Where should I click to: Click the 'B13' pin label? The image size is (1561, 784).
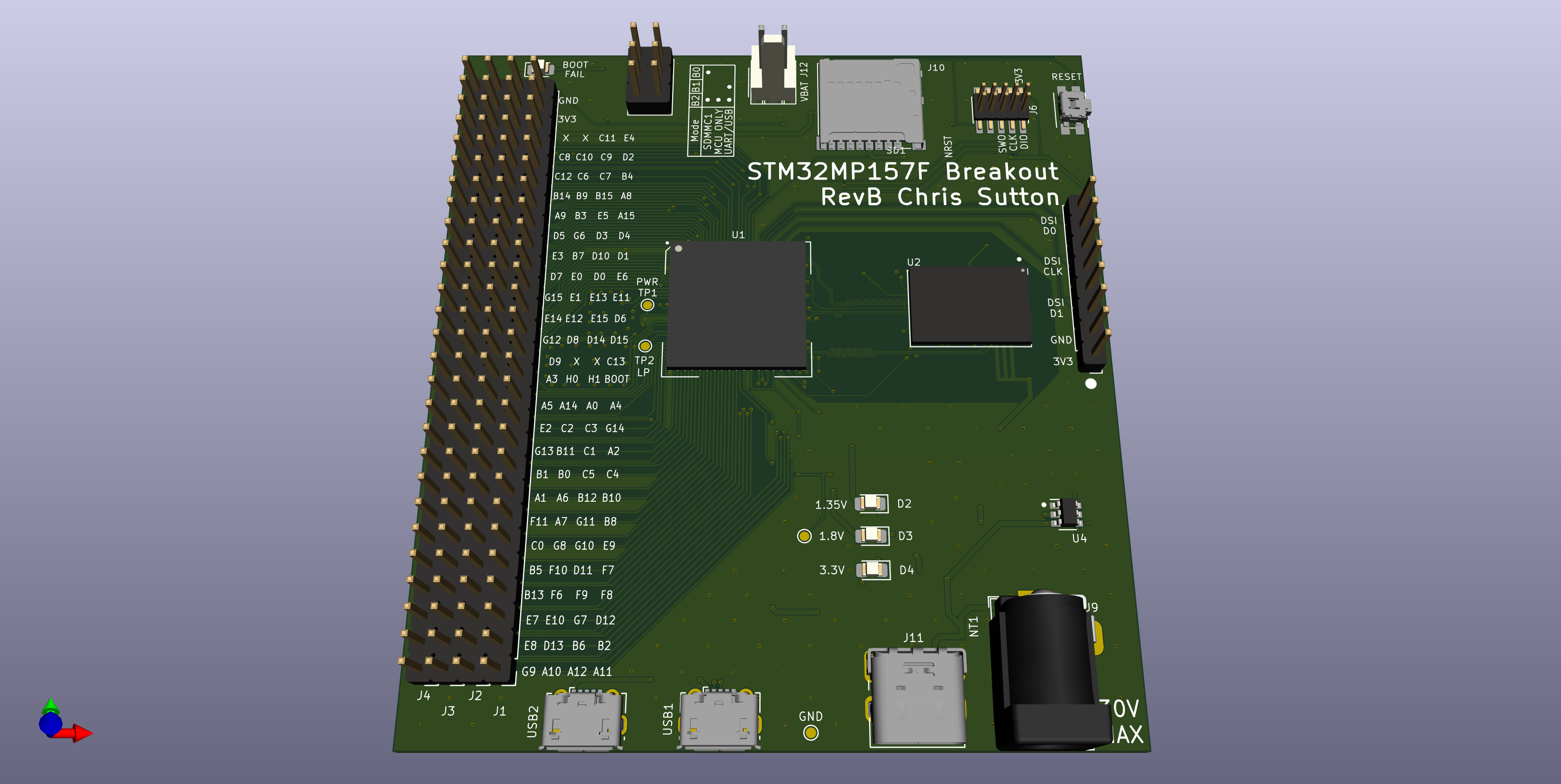pos(534,595)
